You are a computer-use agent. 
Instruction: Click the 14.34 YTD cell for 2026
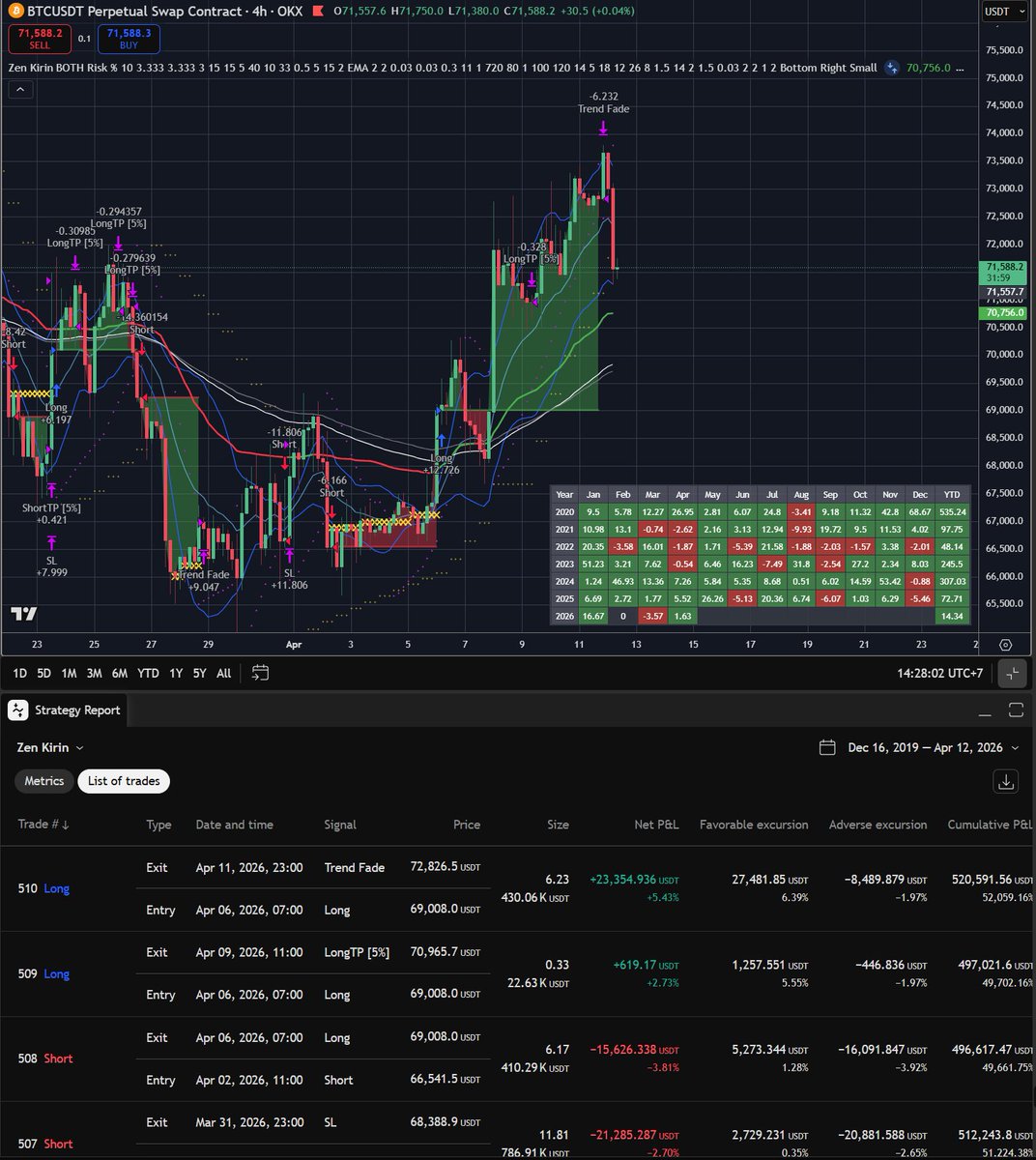click(952, 616)
